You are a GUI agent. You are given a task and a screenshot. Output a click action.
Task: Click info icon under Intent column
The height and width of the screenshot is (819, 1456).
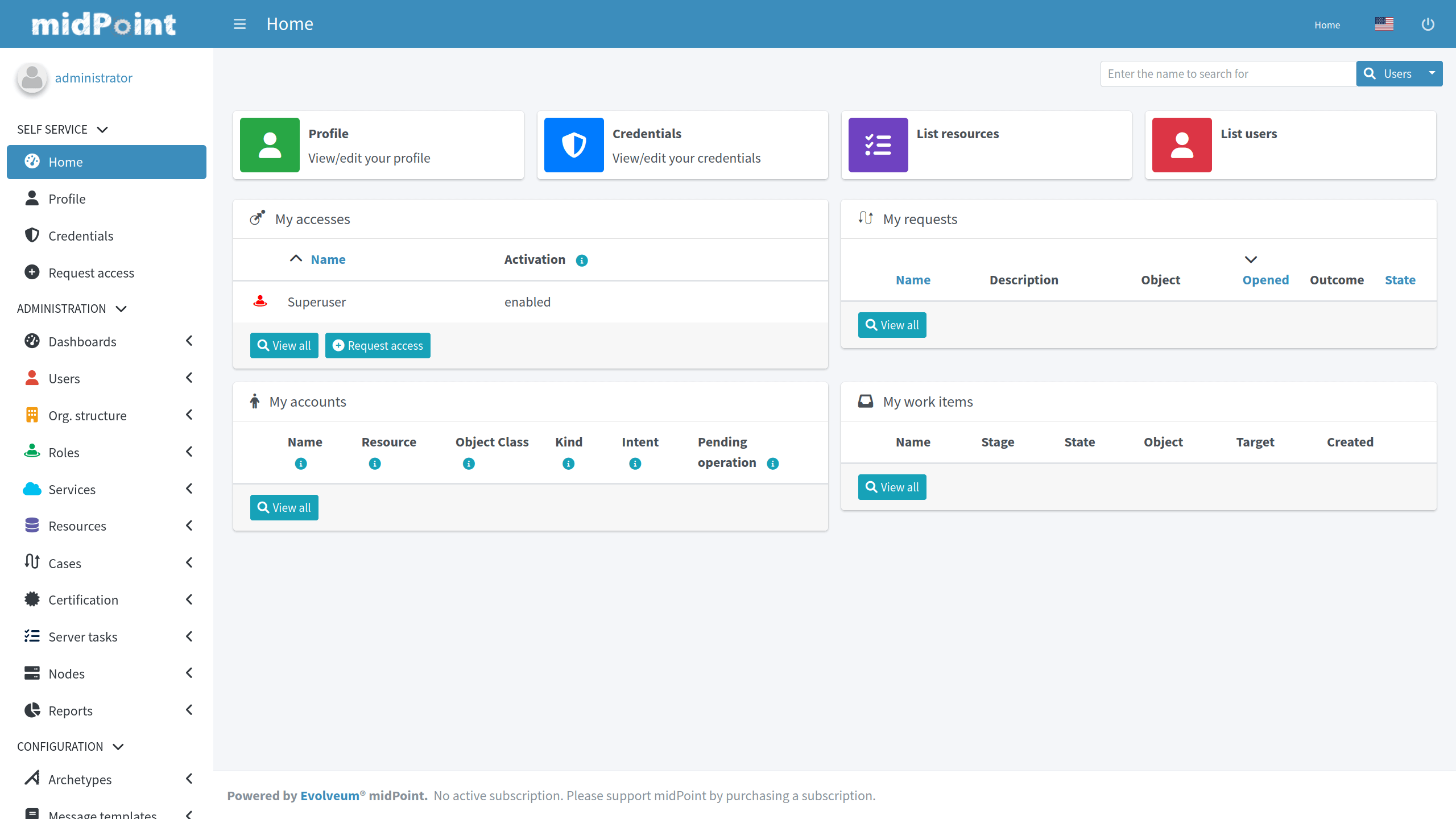[x=635, y=464]
